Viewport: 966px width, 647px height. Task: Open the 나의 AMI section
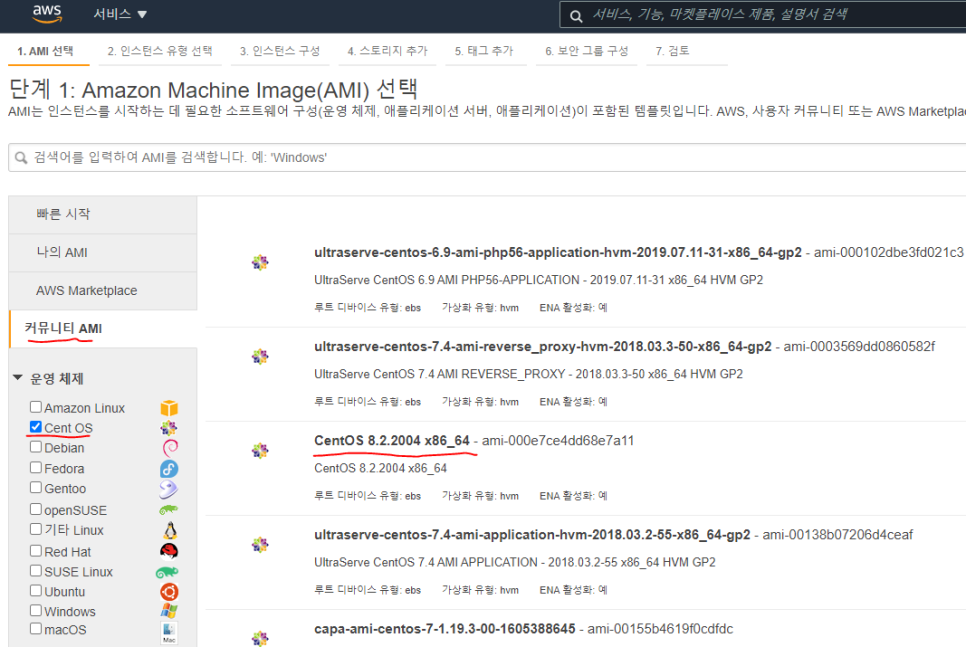pos(103,253)
